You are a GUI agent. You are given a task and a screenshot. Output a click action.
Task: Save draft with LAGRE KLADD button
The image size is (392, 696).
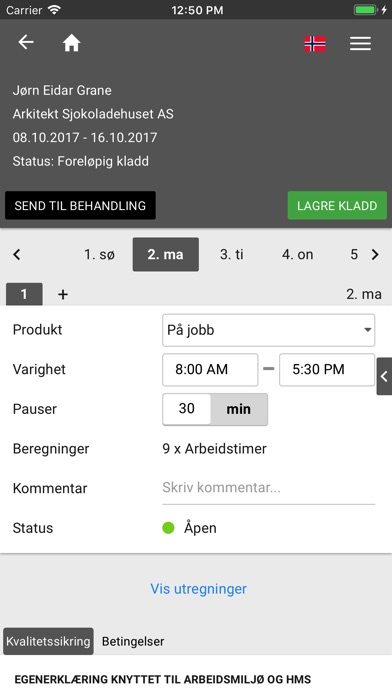[337, 205]
